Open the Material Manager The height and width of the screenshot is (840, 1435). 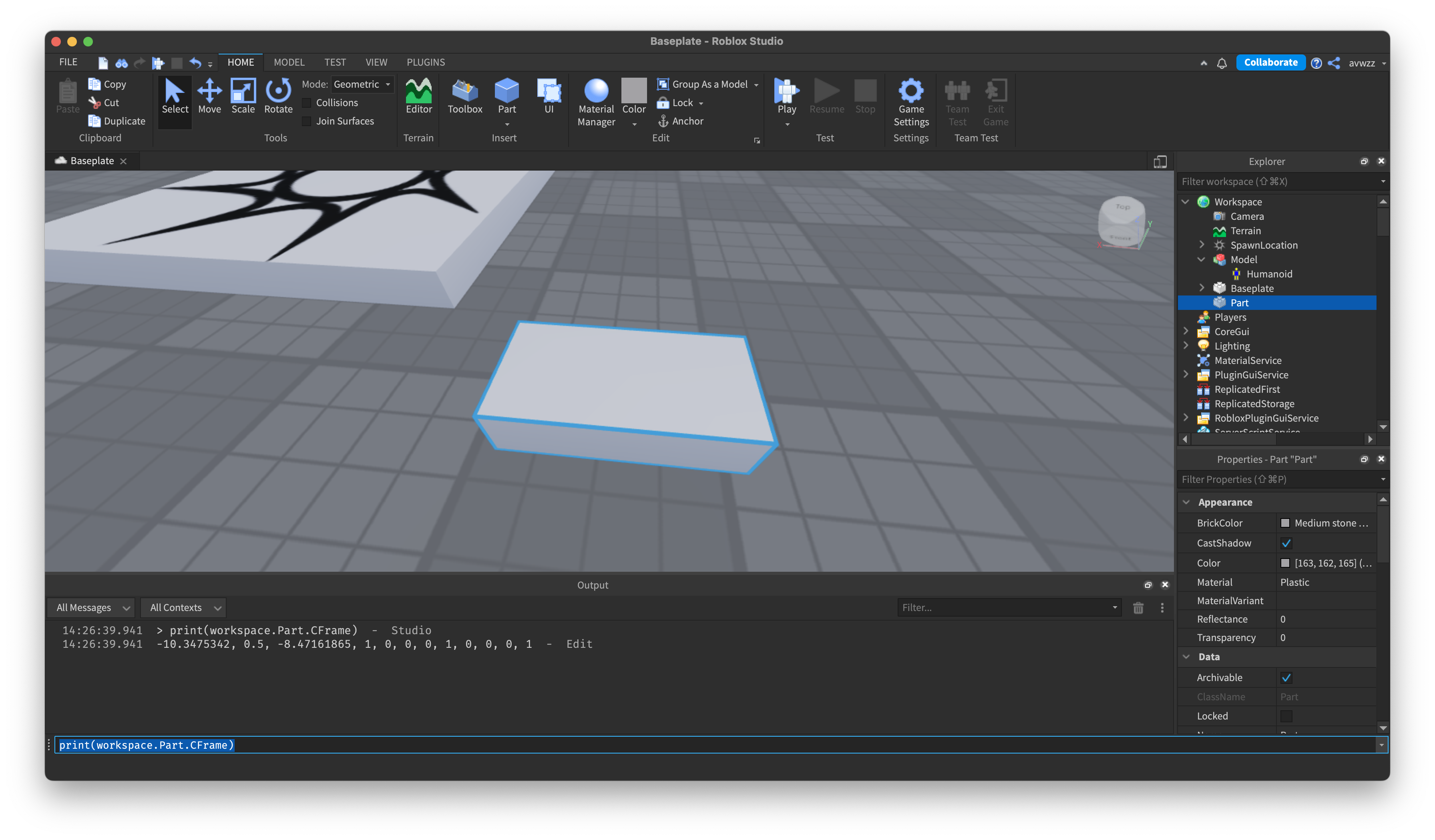[x=596, y=102]
